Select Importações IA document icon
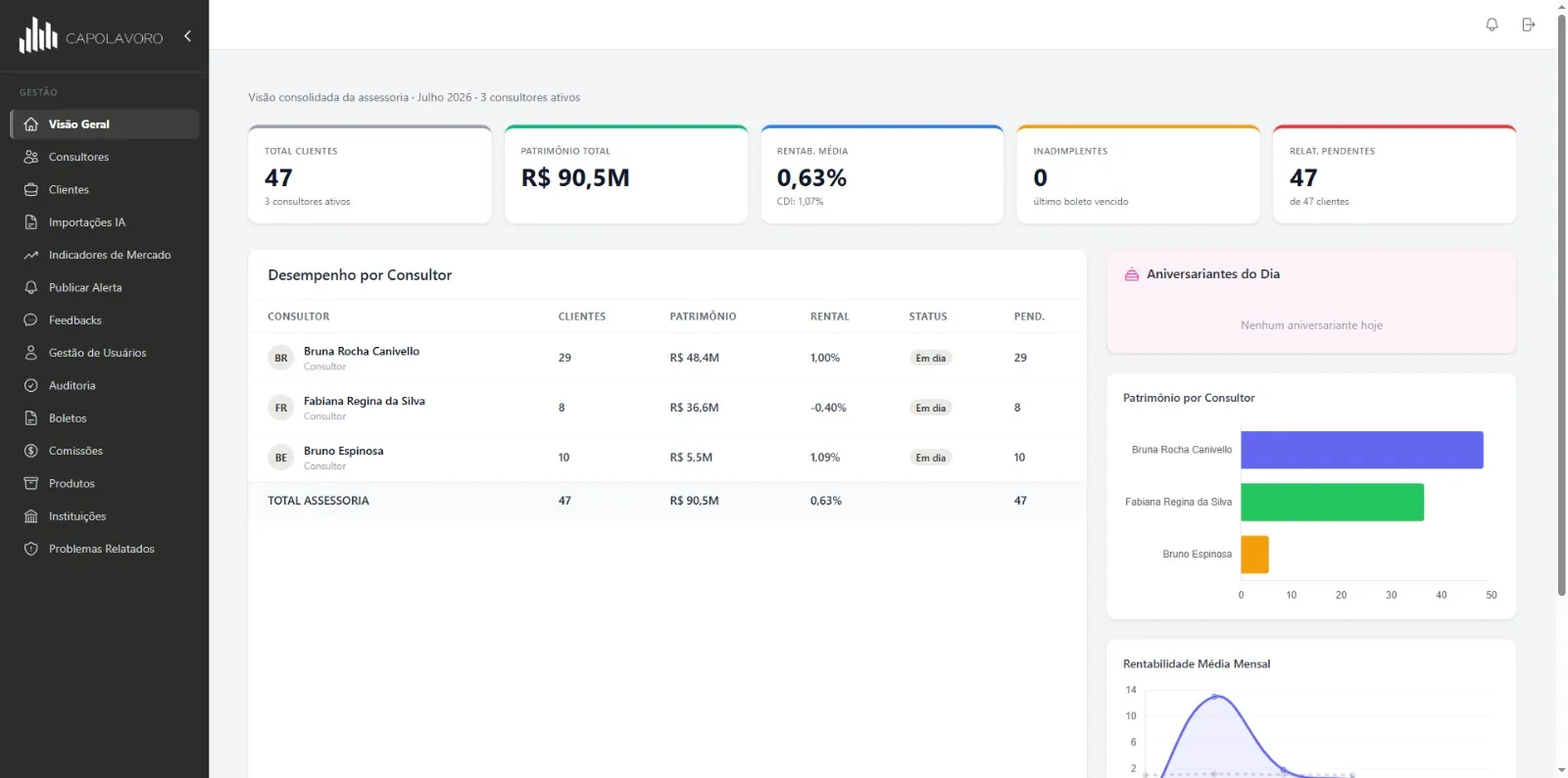Screen dimensions: 1568x778 coord(31,222)
